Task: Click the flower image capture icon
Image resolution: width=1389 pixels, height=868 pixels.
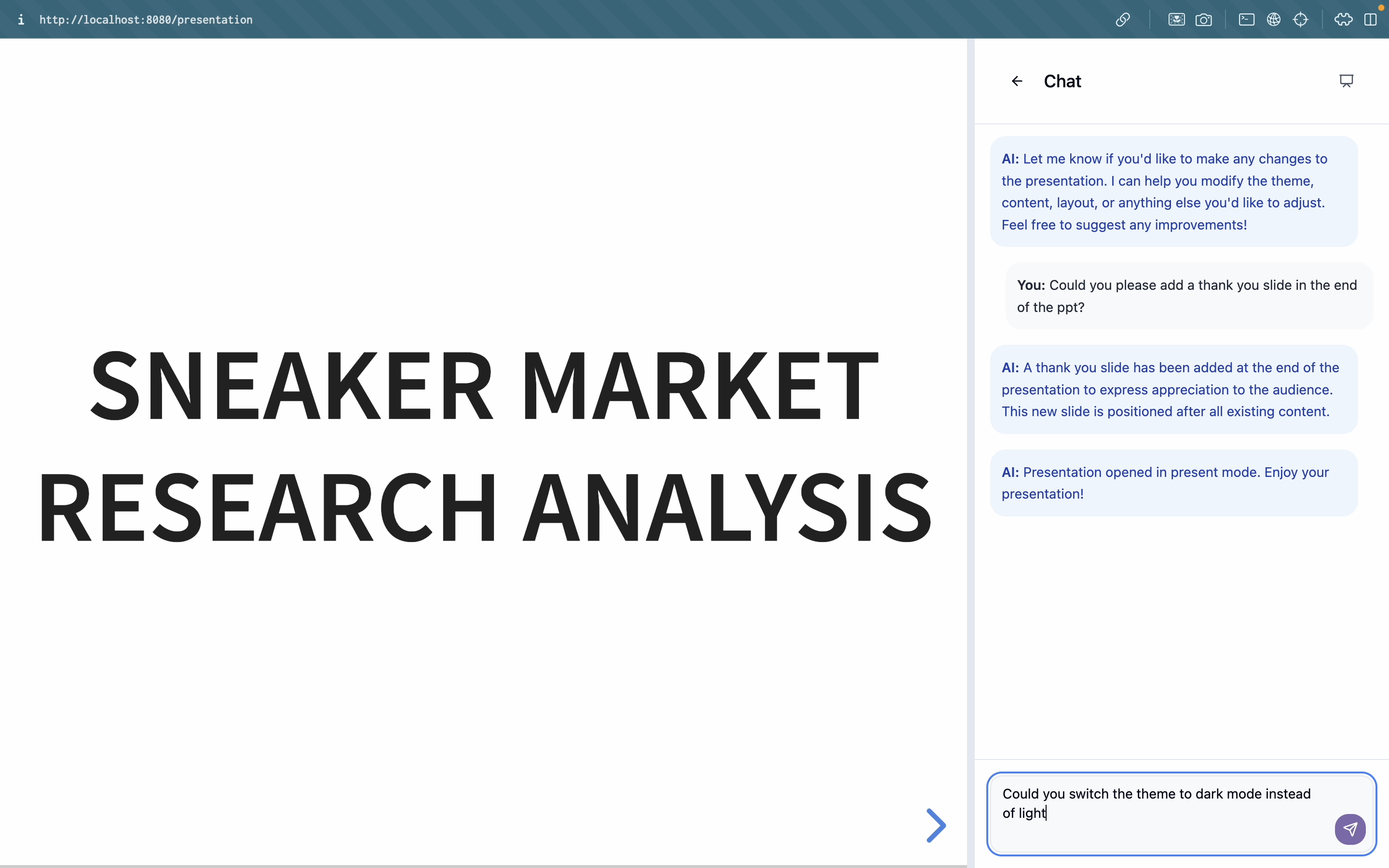Action: click(x=1176, y=19)
